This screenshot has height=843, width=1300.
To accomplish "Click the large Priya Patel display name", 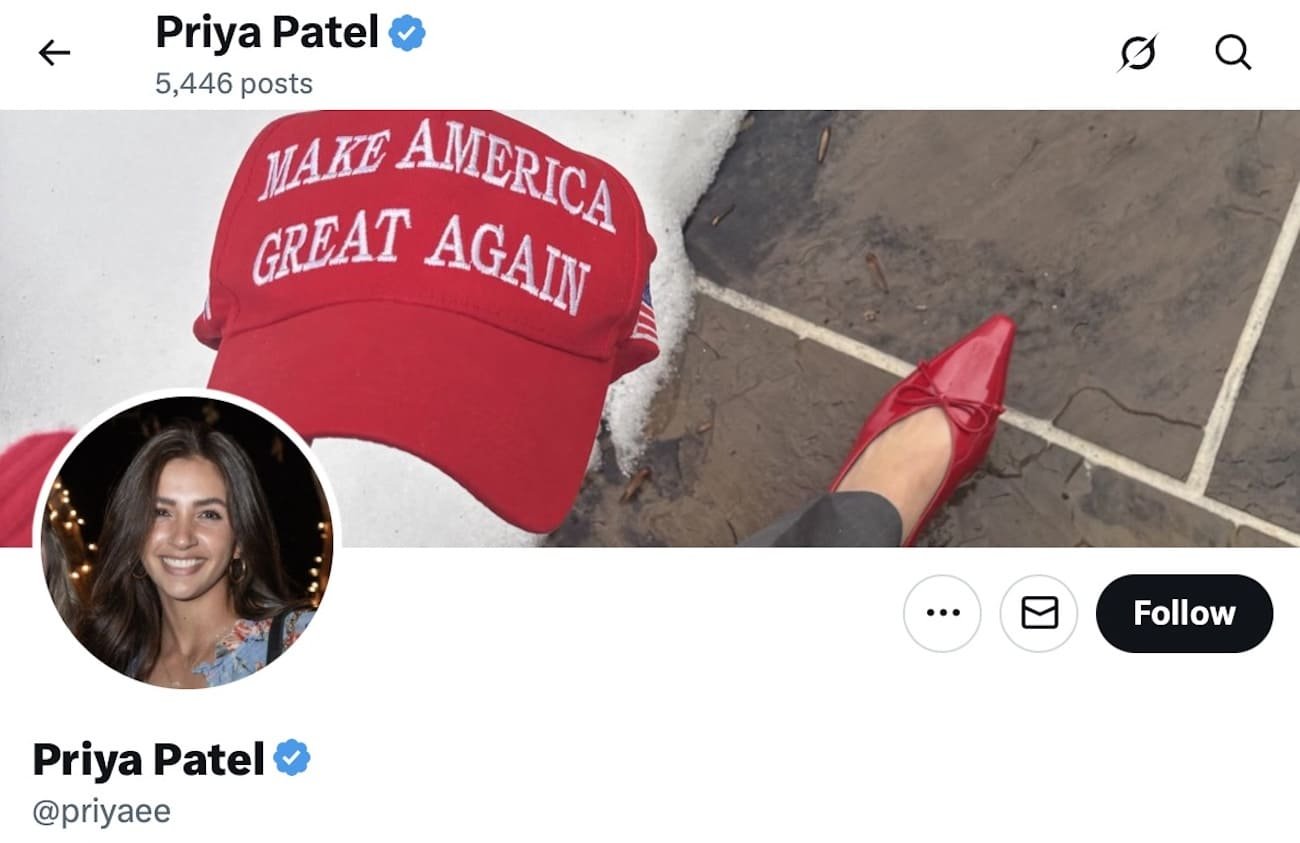I will 149,760.
